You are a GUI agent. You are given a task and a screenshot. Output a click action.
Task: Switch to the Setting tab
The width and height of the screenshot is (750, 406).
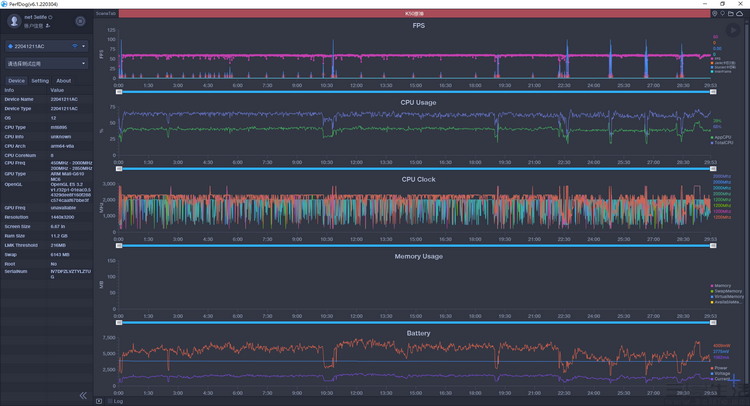click(x=40, y=81)
